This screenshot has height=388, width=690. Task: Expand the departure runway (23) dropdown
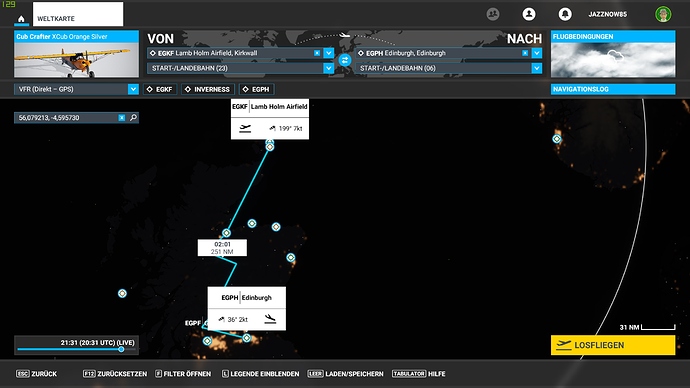click(x=328, y=68)
